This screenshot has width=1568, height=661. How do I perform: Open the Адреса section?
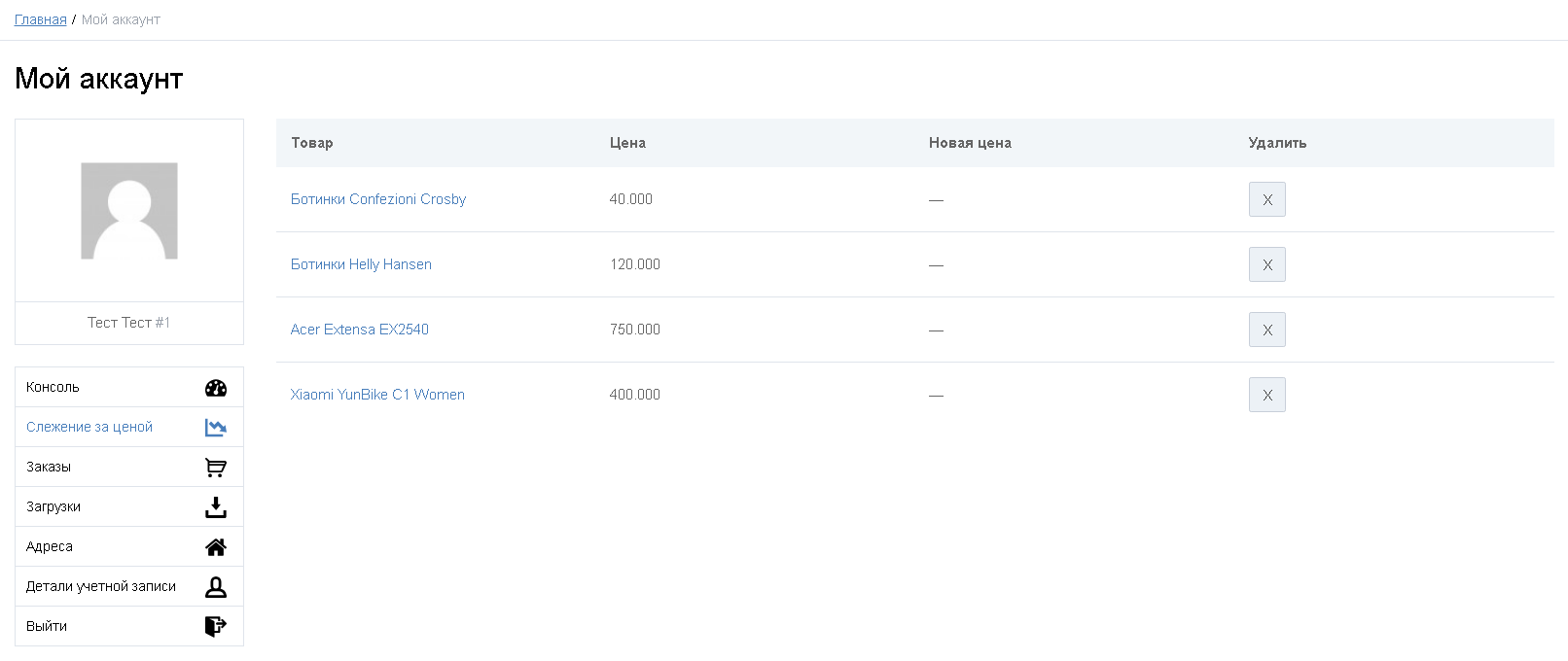(x=129, y=546)
